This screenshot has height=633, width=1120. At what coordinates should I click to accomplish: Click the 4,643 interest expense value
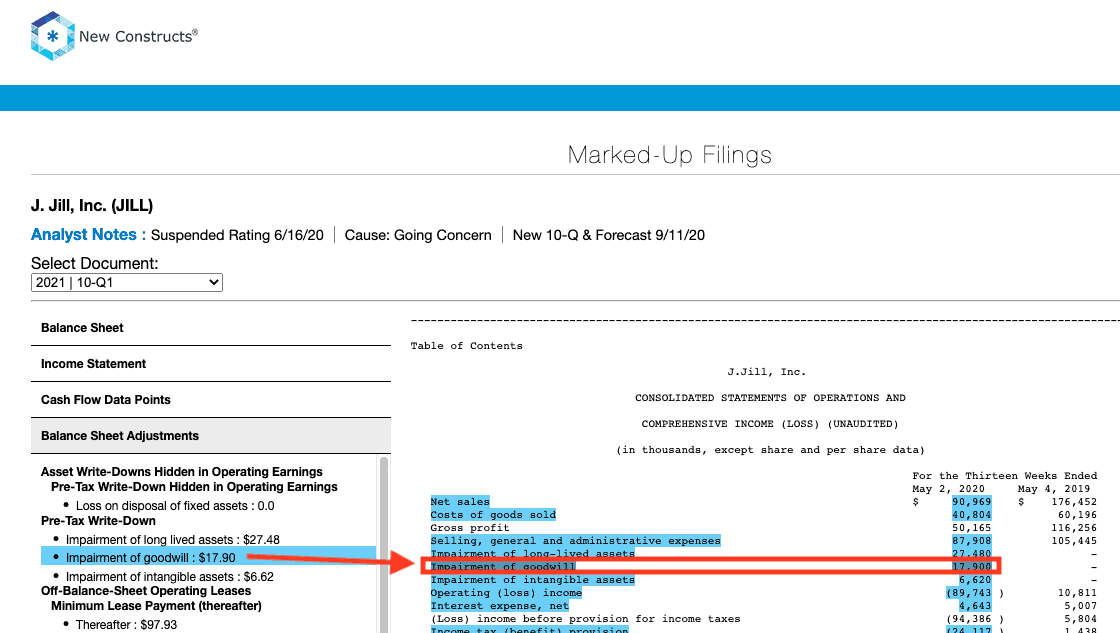point(975,606)
